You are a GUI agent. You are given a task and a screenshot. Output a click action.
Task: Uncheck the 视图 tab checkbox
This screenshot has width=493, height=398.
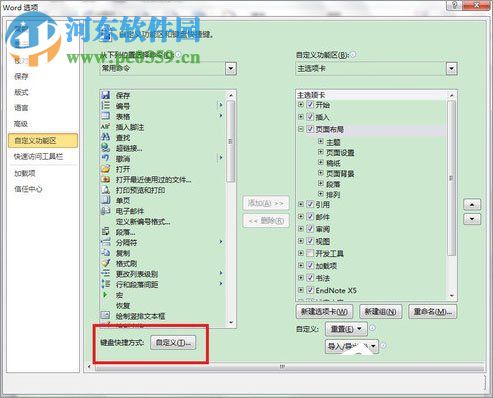[310, 241]
